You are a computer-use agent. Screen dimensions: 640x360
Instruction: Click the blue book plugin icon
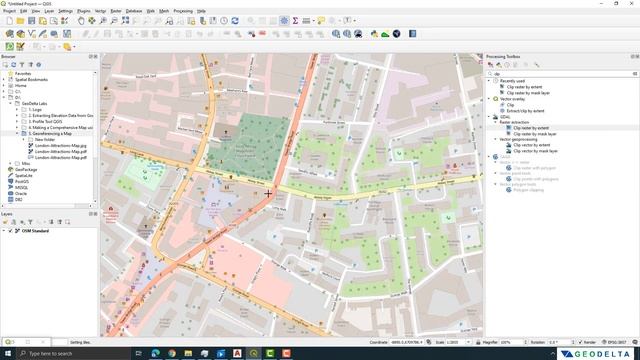(413, 34)
